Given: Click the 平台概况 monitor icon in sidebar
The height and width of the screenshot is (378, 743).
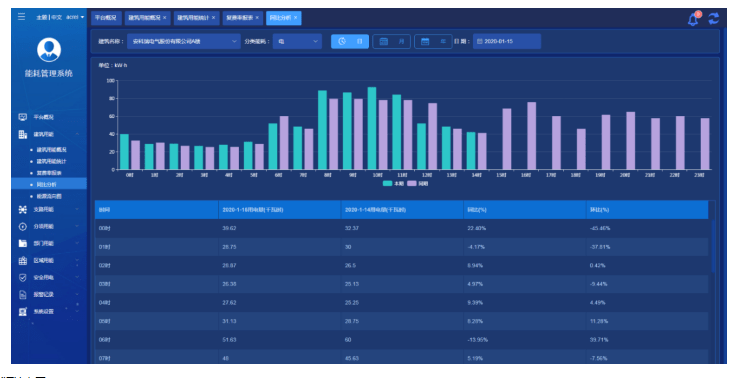Looking at the screenshot, I should (x=23, y=117).
